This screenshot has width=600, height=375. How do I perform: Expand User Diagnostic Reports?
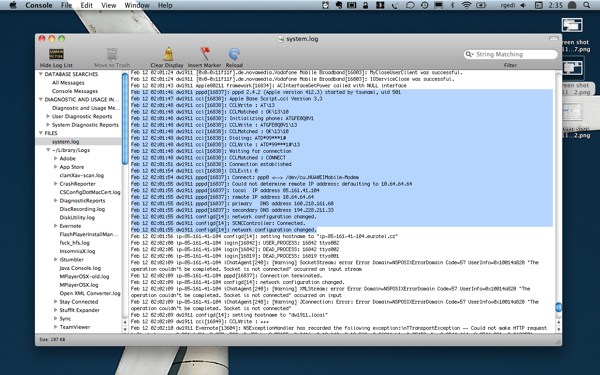coord(48,116)
